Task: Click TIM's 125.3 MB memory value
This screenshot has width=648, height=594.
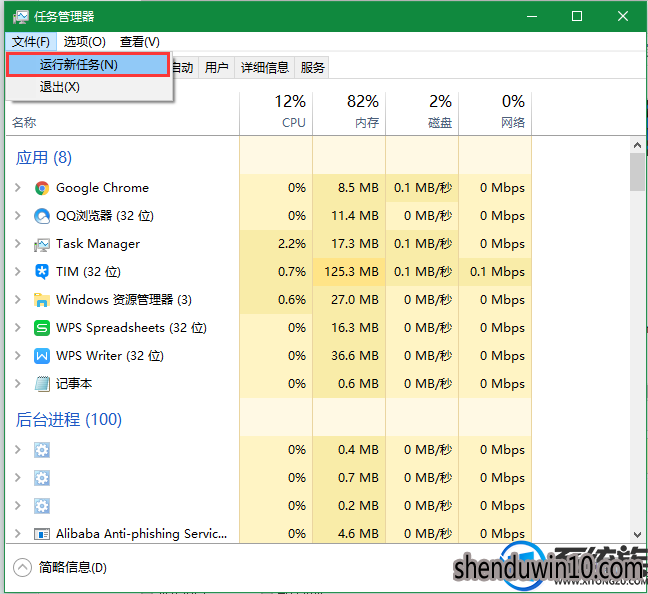Action: pyautogui.click(x=351, y=272)
